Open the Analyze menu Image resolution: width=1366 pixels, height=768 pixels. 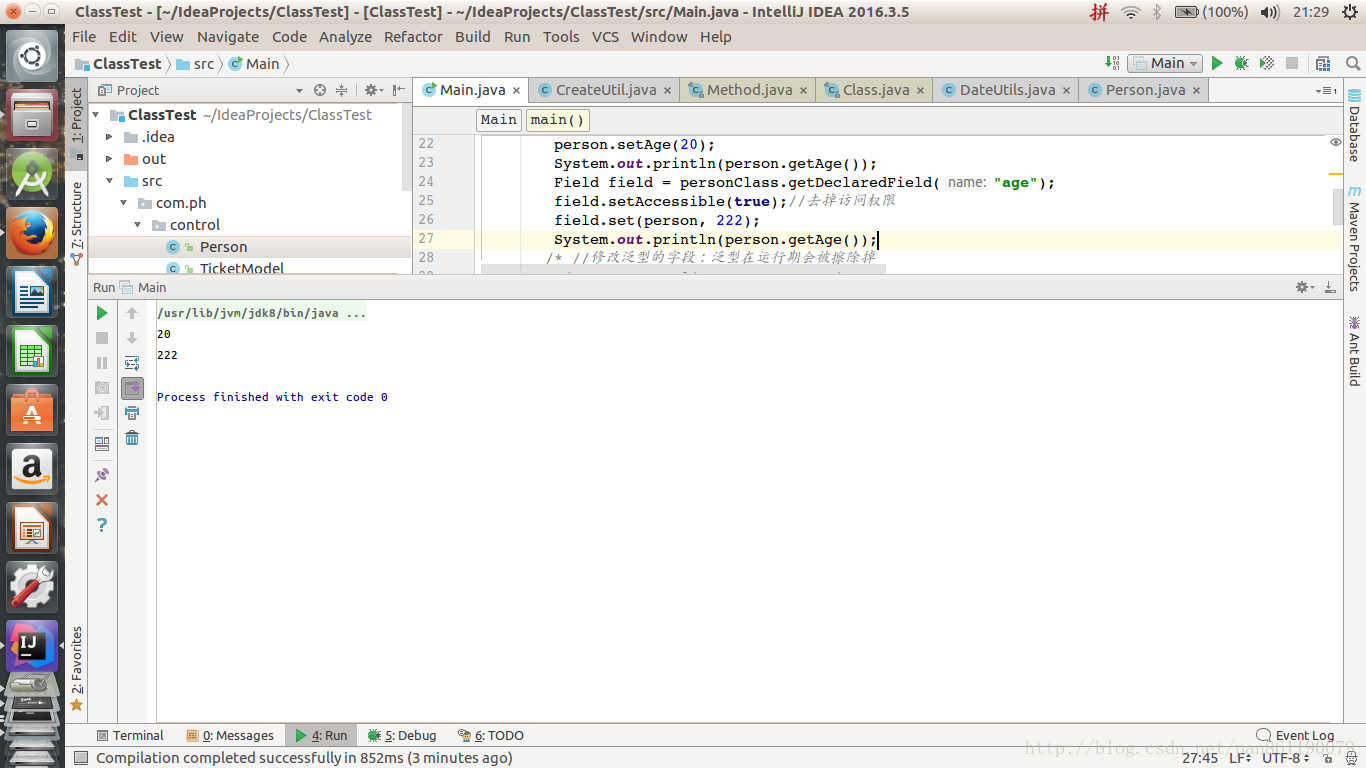[345, 37]
